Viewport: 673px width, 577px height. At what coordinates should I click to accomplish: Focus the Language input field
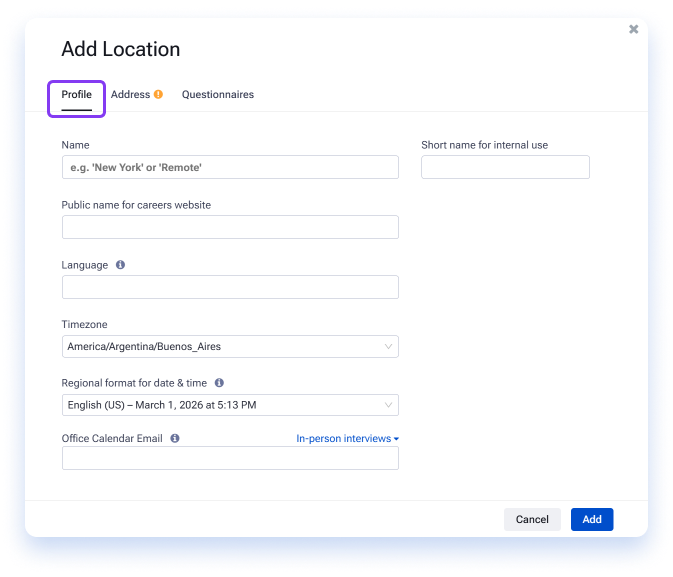pyautogui.click(x=230, y=287)
